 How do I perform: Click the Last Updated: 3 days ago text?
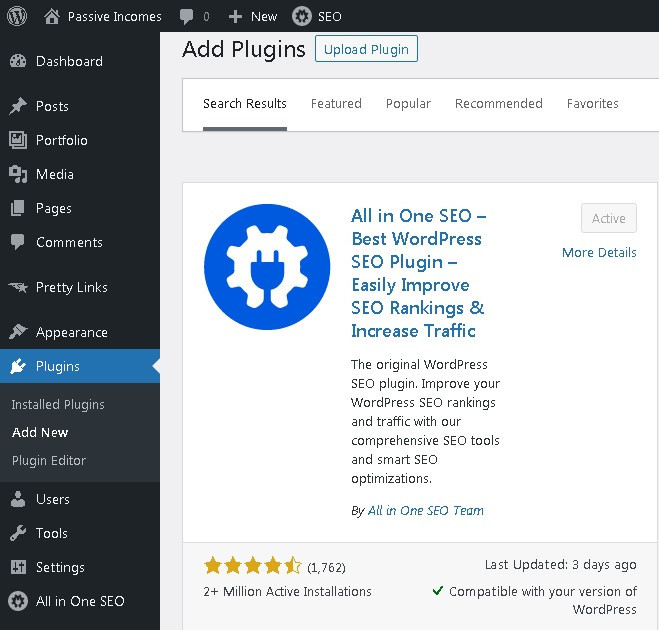point(560,565)
